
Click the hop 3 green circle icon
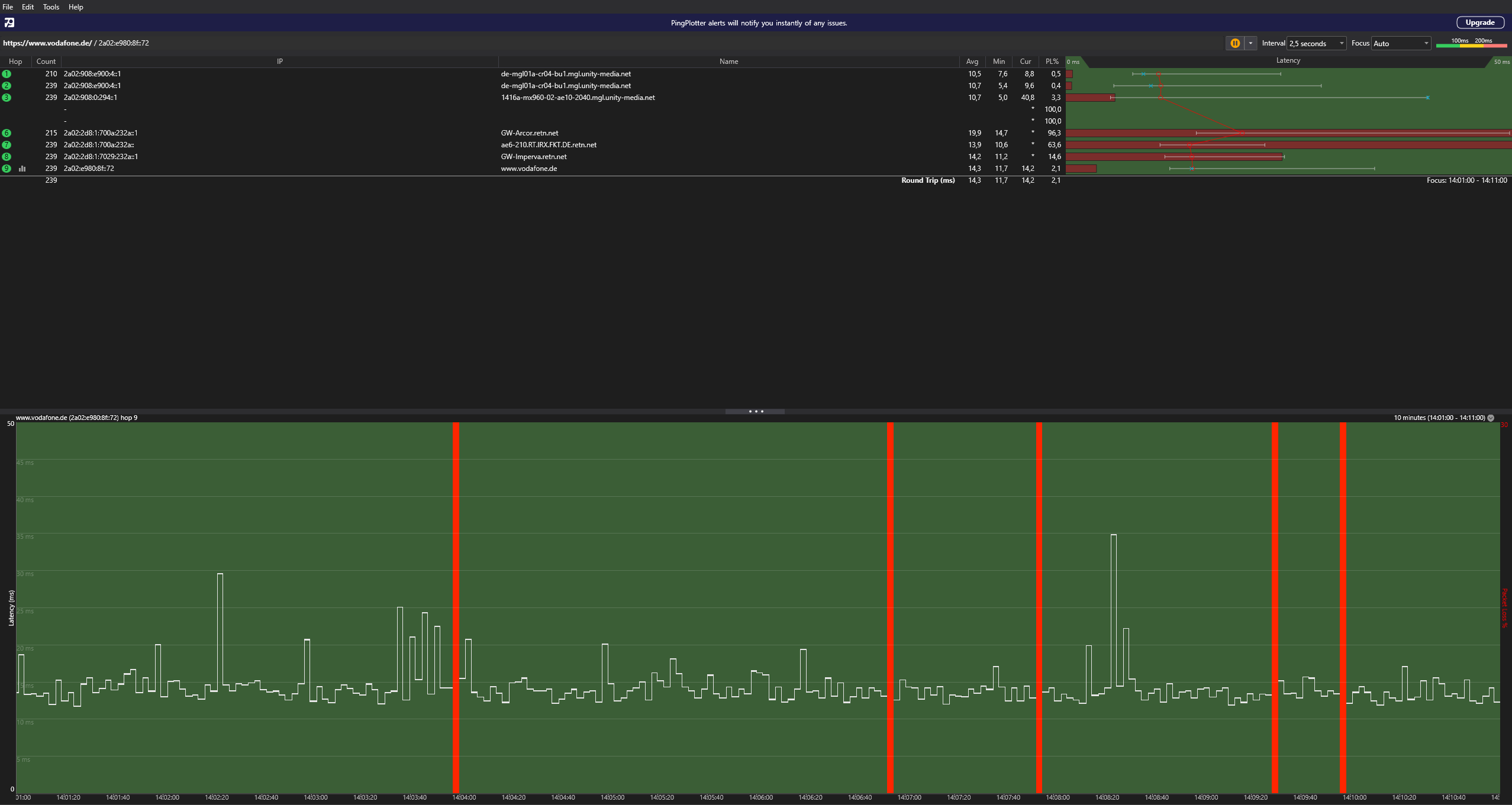click(7, 98)
